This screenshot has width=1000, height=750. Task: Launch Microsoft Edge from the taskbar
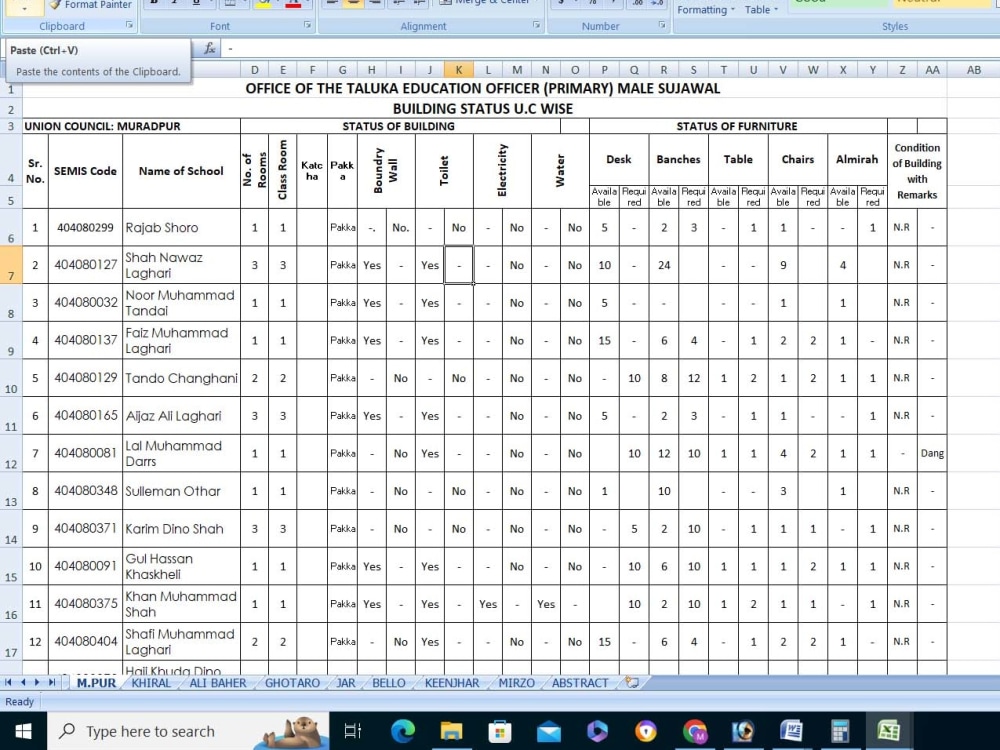click(x=403, y=731)
